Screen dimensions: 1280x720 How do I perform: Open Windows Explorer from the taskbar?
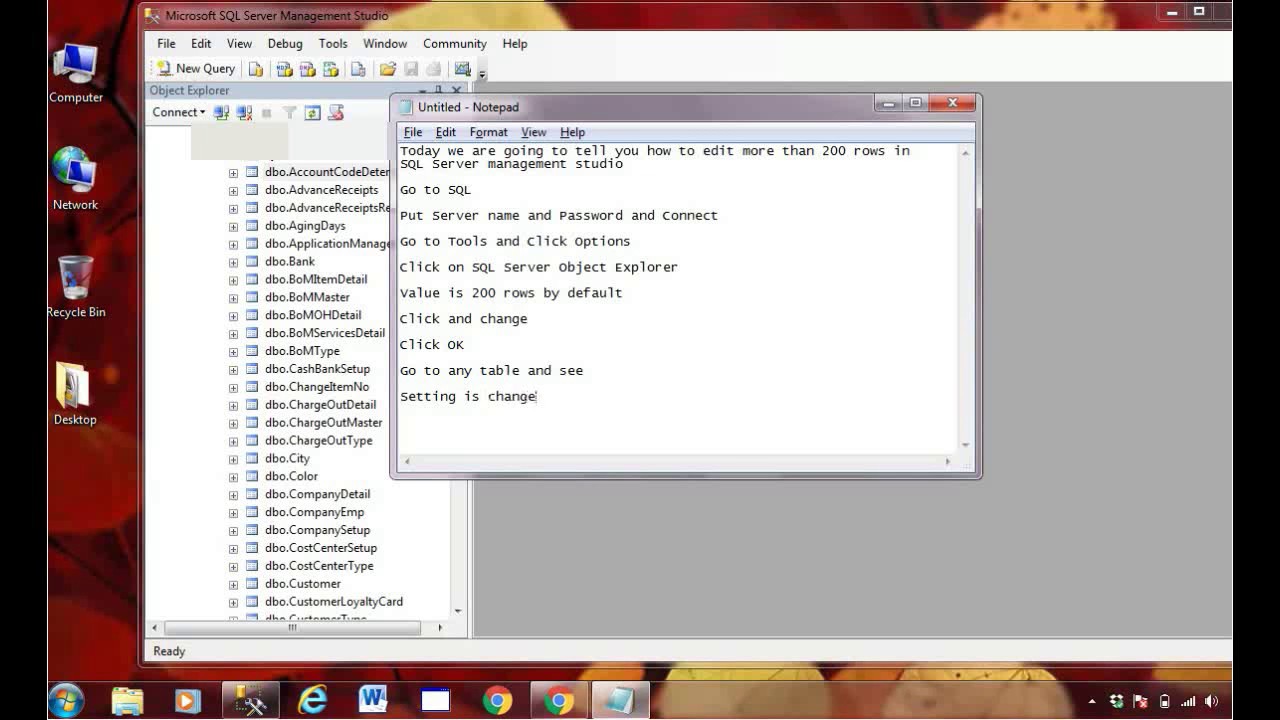tap(127, 701)
